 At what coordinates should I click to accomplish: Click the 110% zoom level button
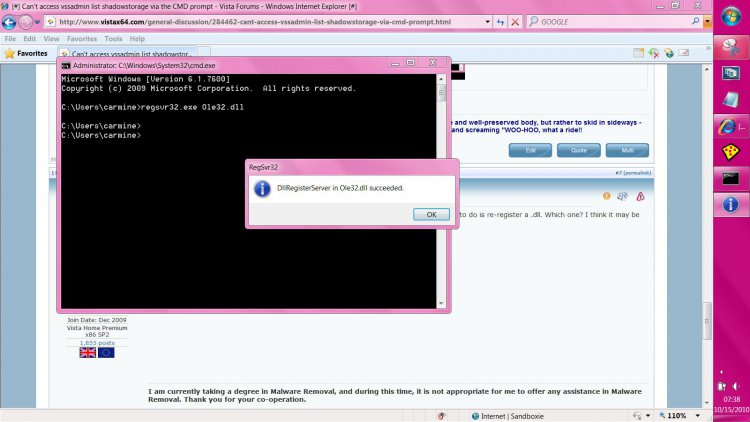click(x=673, y=416)
